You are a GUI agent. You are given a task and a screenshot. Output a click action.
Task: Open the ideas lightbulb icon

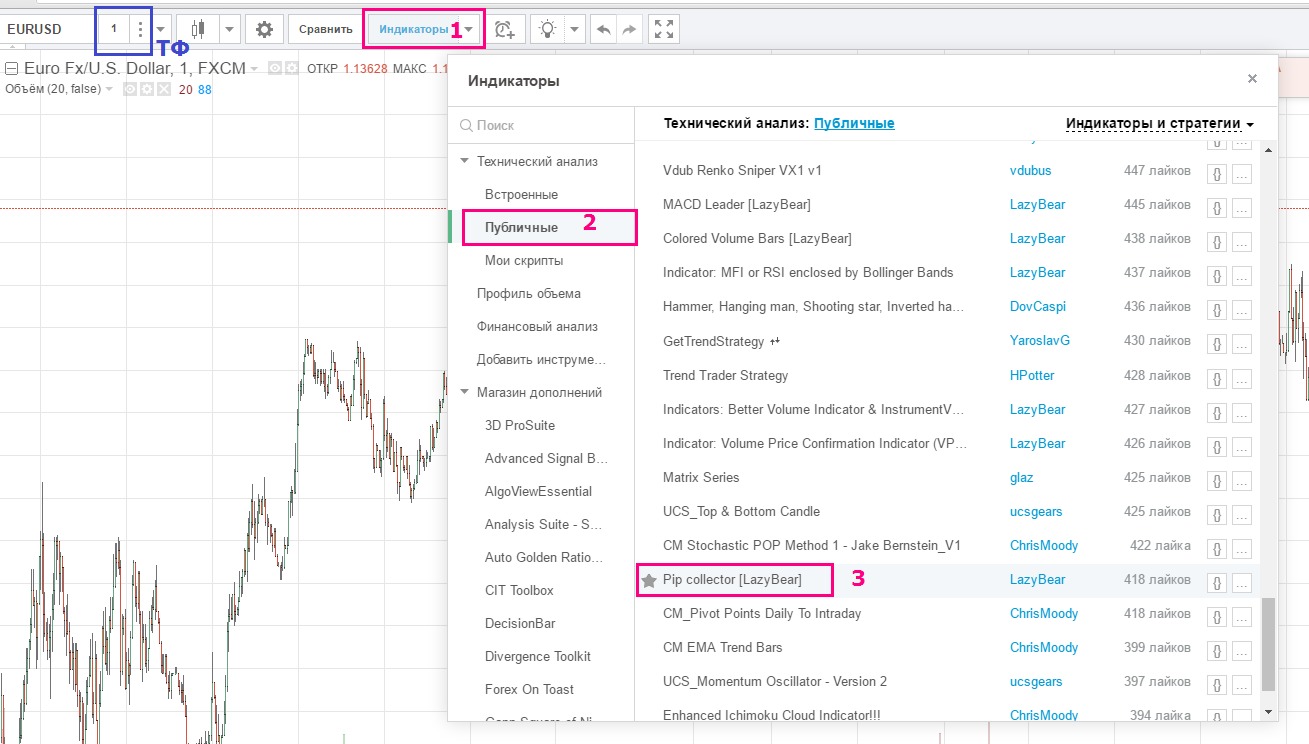click(547, 29)
